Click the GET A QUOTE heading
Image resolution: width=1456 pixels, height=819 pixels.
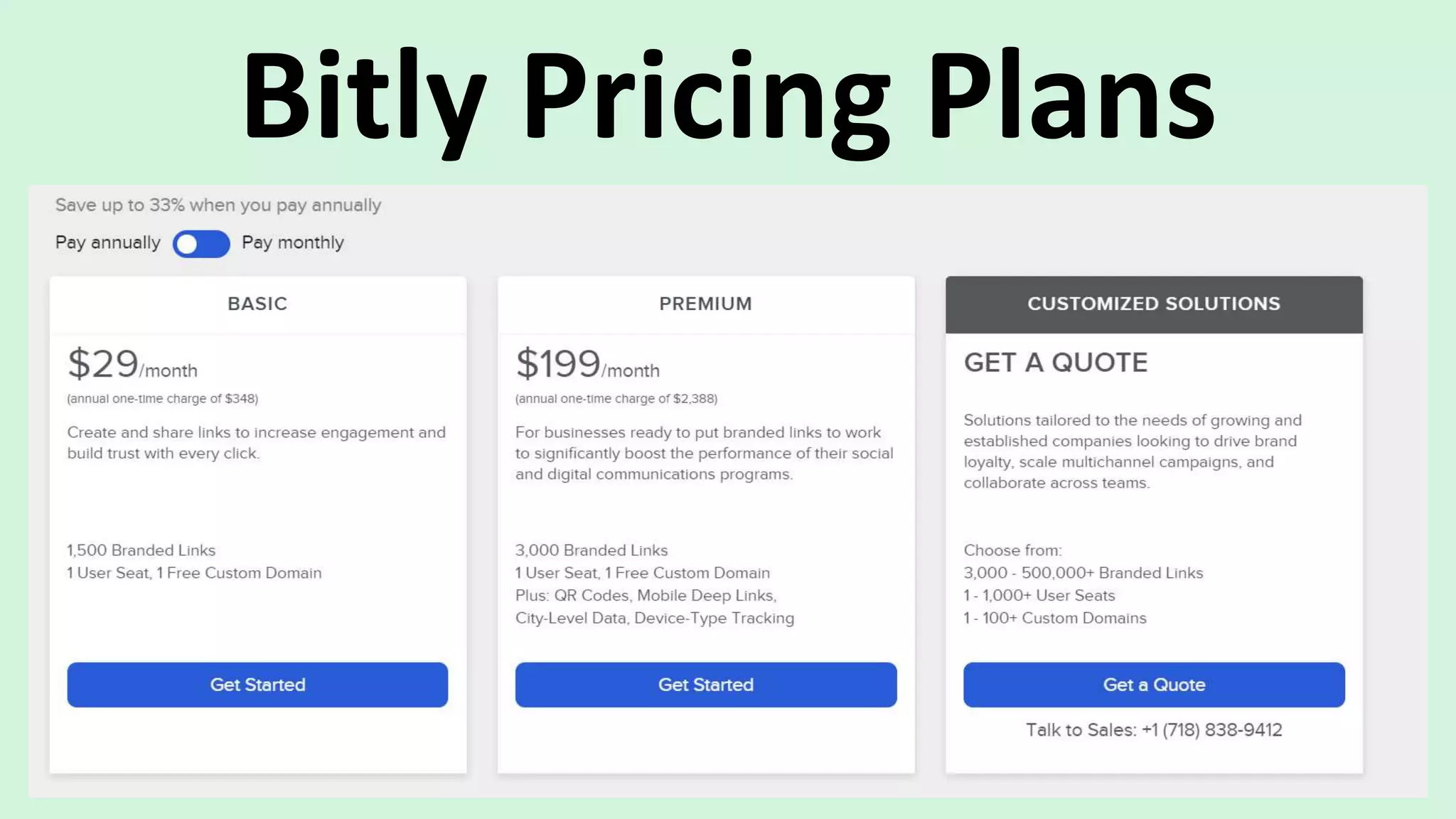(1055, 363)
